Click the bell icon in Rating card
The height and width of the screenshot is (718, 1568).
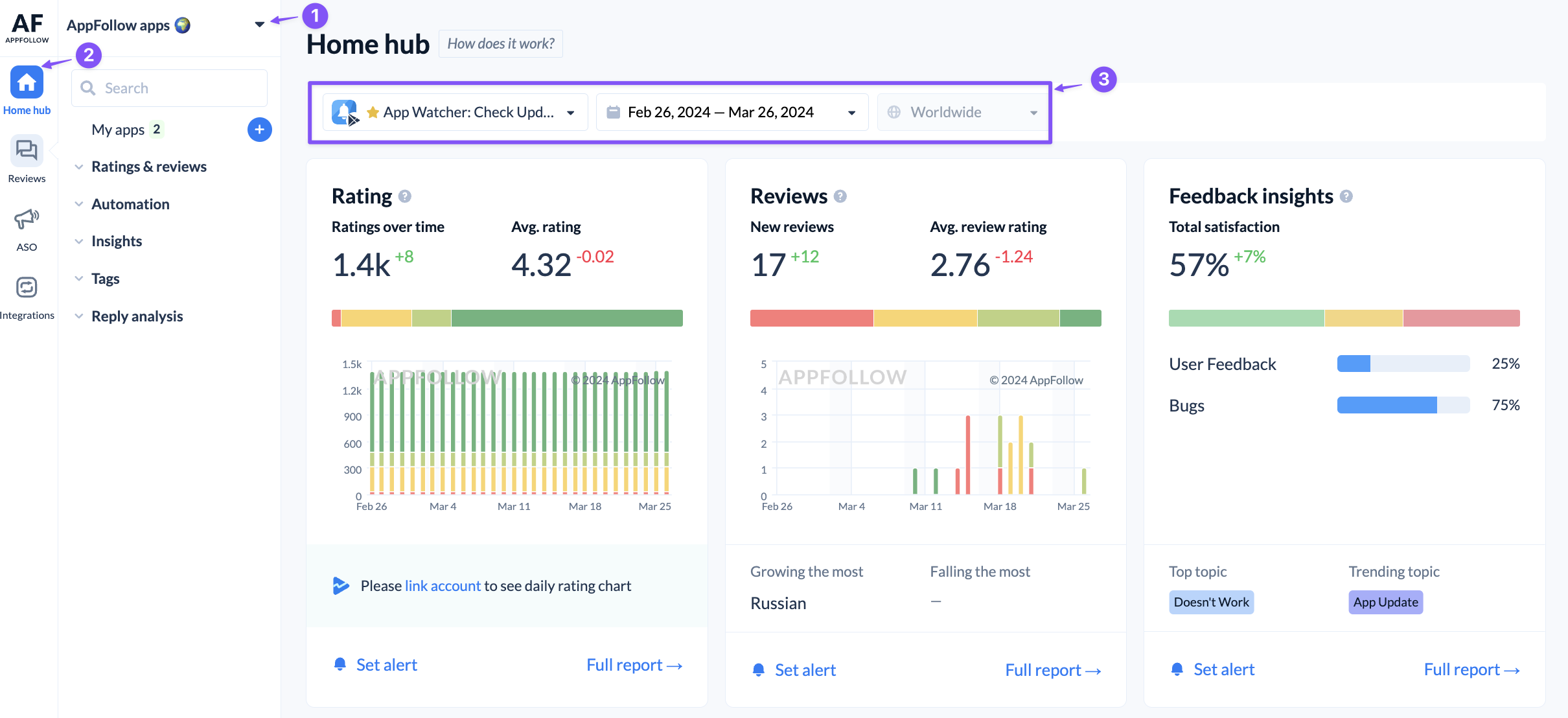click(340, 664)
